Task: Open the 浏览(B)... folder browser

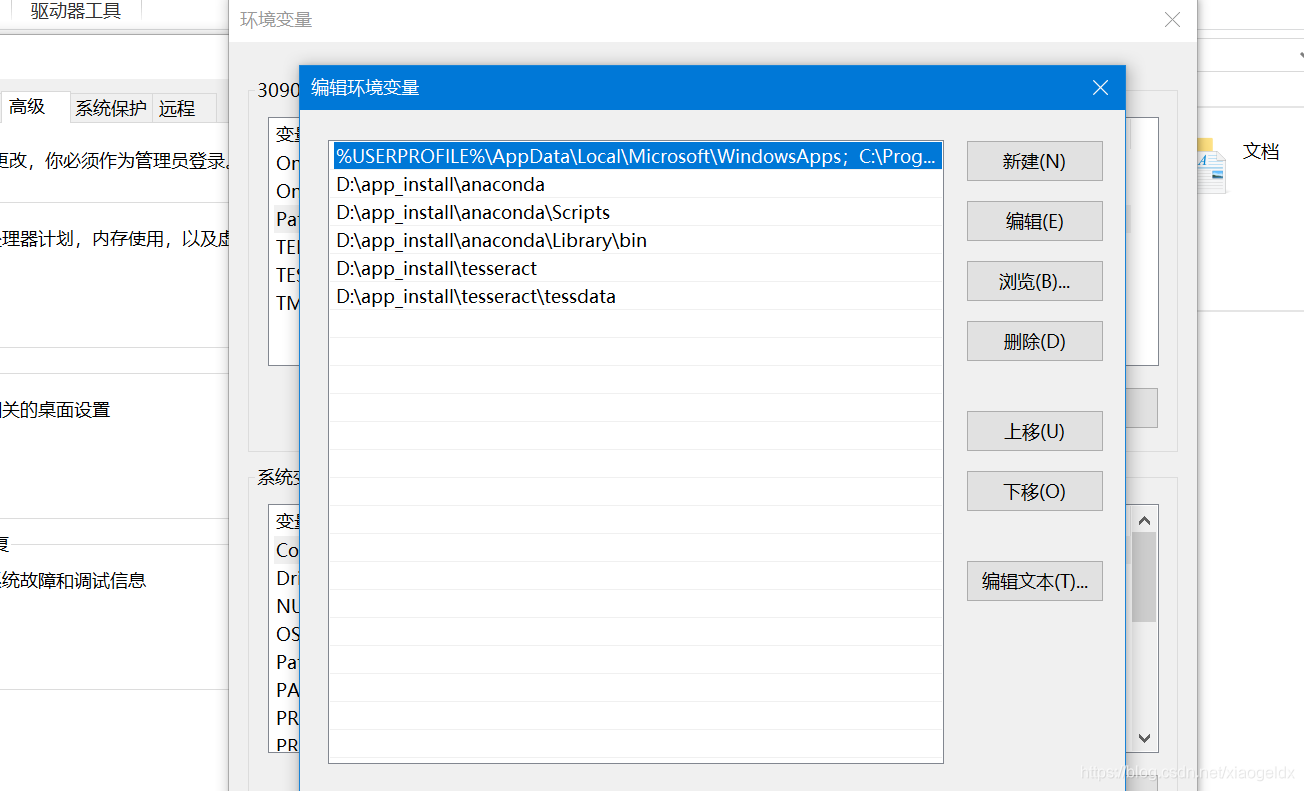Action: click(x=1034, y=281)
